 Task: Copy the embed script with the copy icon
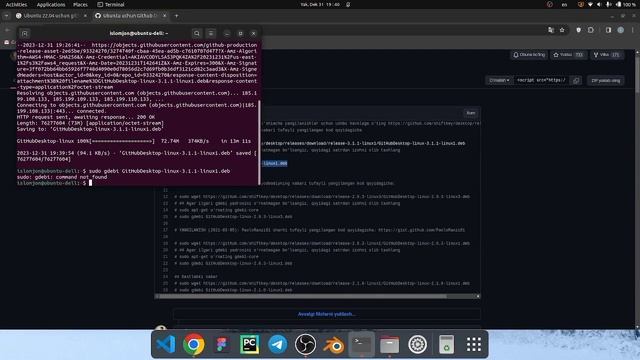coord(576,80)
